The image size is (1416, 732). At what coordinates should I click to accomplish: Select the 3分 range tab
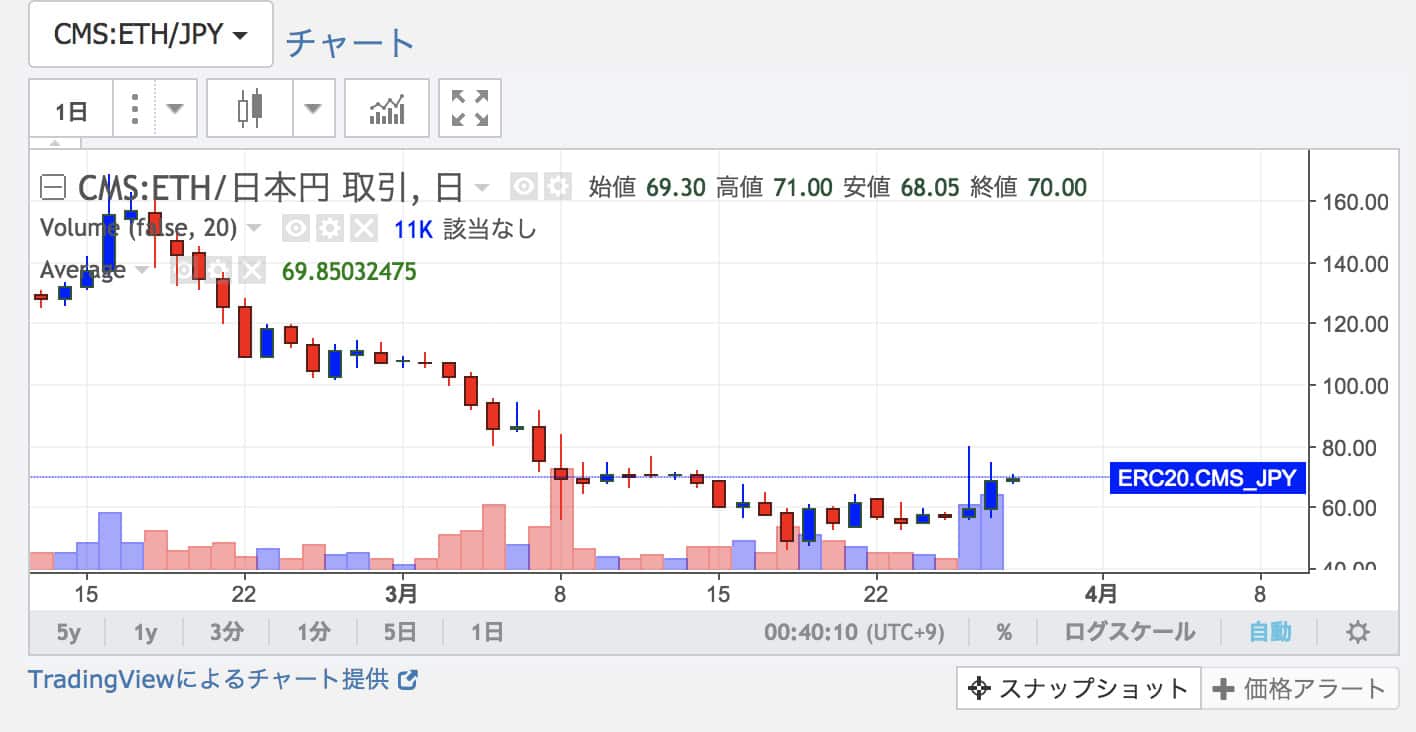pos(227,632)
